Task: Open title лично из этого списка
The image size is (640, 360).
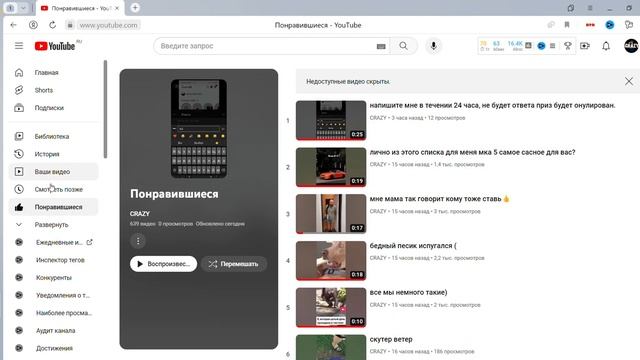Action: tap(472, 152)
